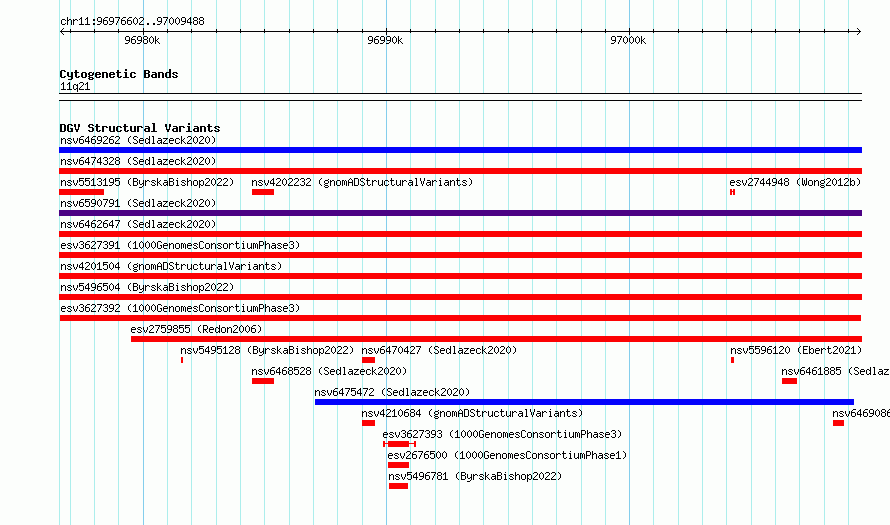This screenshot has height=525, width=890.
Task: Click the tiny red marker under nsv5495128
Action: tap(182, 360)
